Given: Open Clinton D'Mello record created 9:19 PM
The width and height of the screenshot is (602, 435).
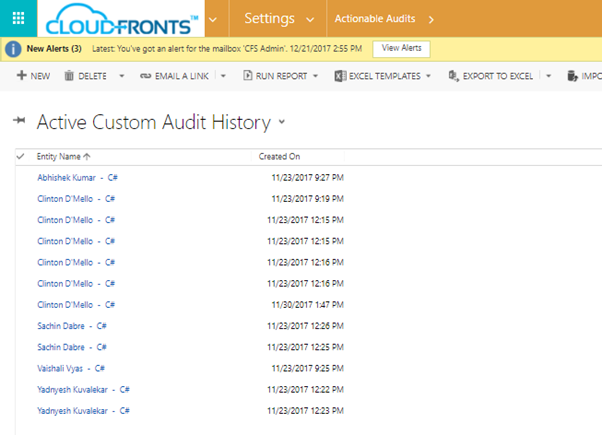Looking at the screenshot, I should (76, 198).
